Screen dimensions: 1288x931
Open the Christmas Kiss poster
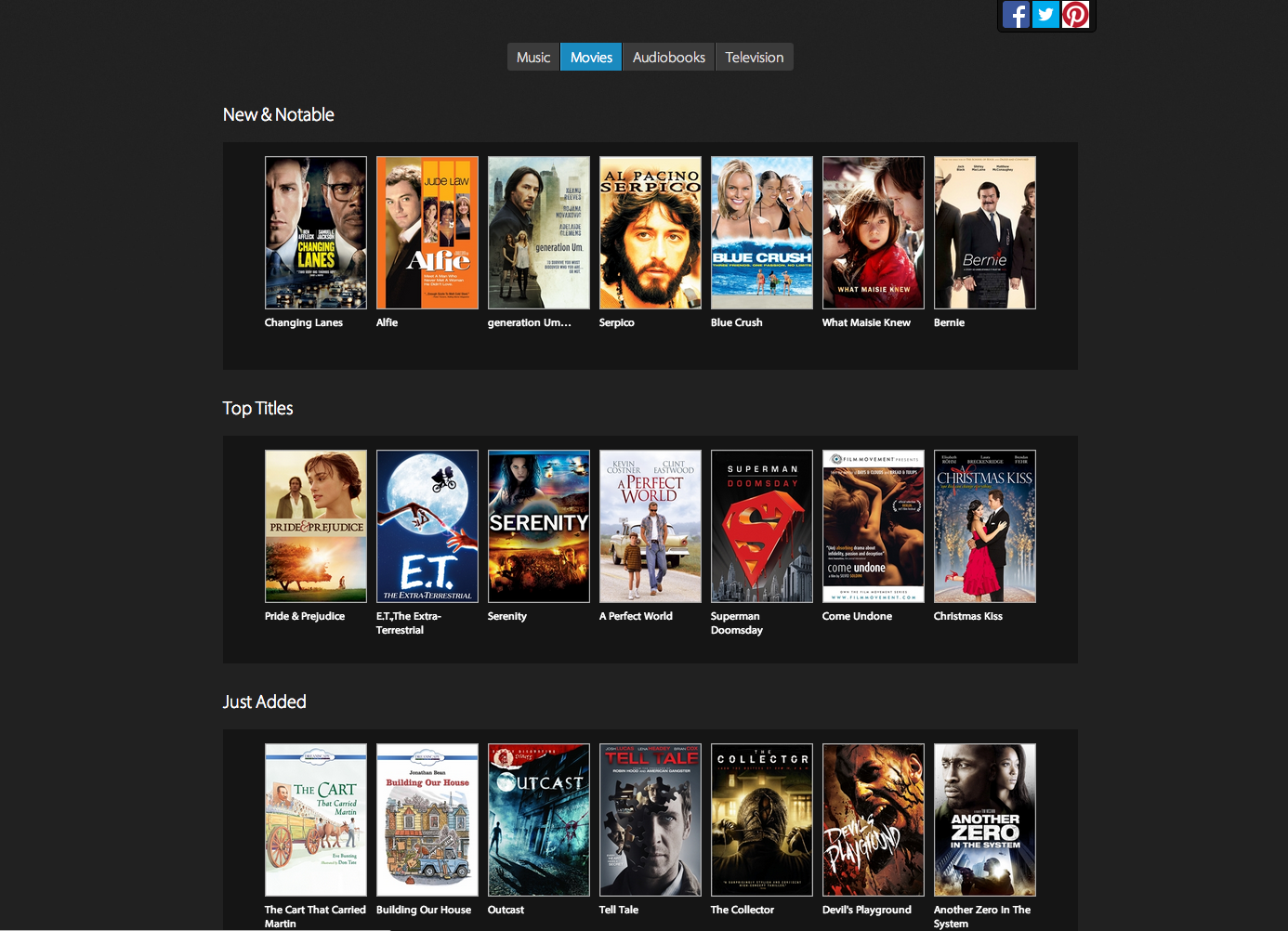[985, 526]
